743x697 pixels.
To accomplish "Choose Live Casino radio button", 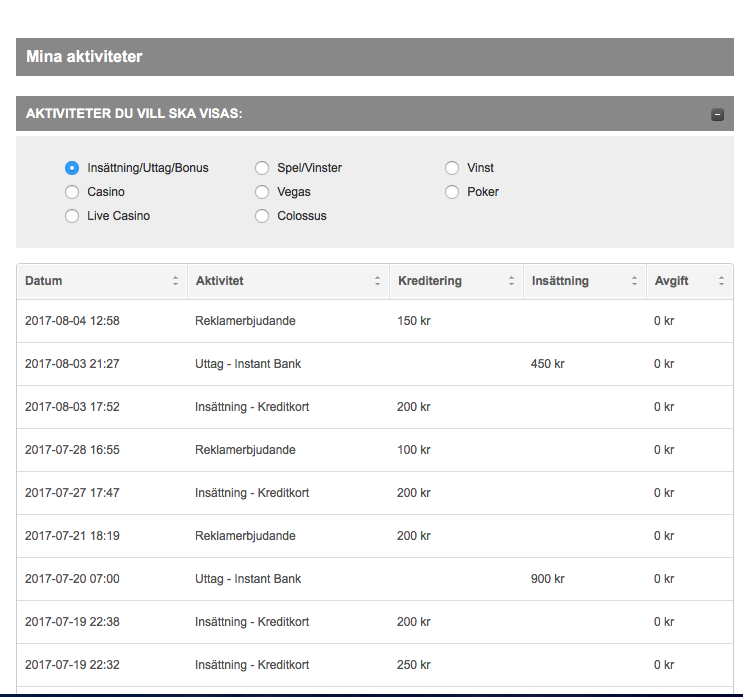I will [72, 216].
